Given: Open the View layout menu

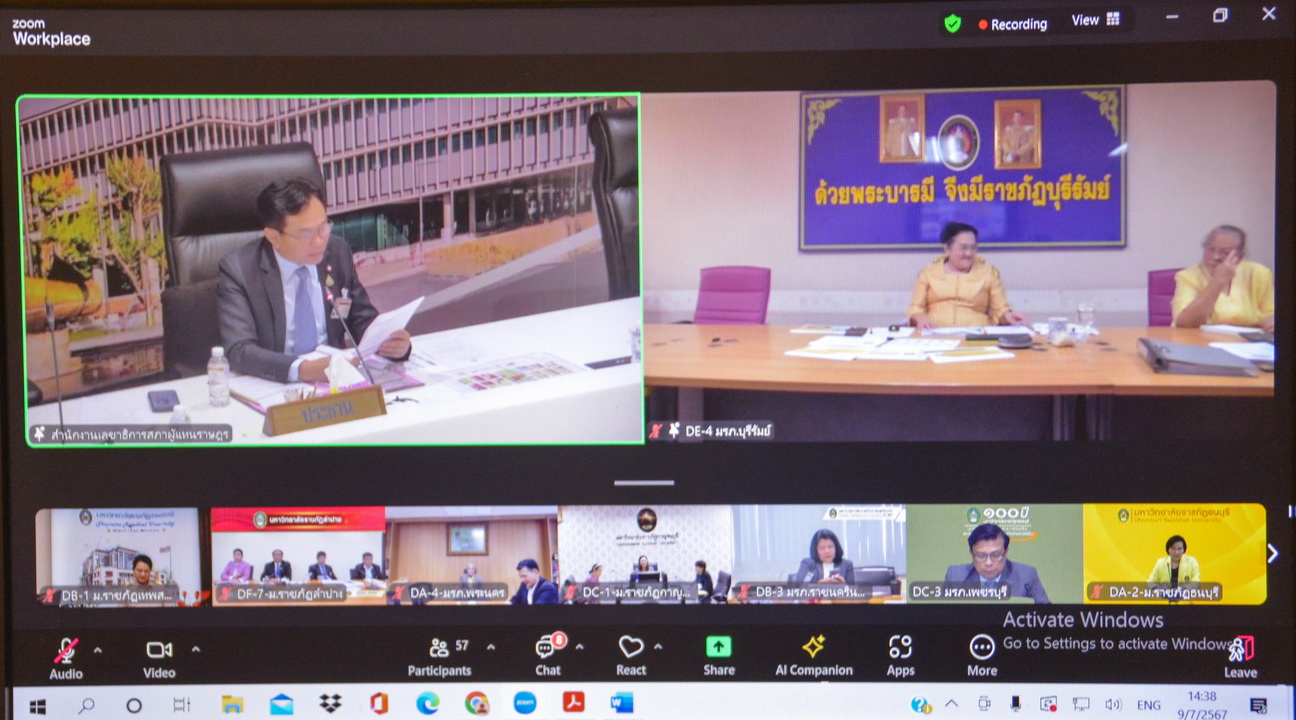Looking at the screenshot, I should [1096, 20].
